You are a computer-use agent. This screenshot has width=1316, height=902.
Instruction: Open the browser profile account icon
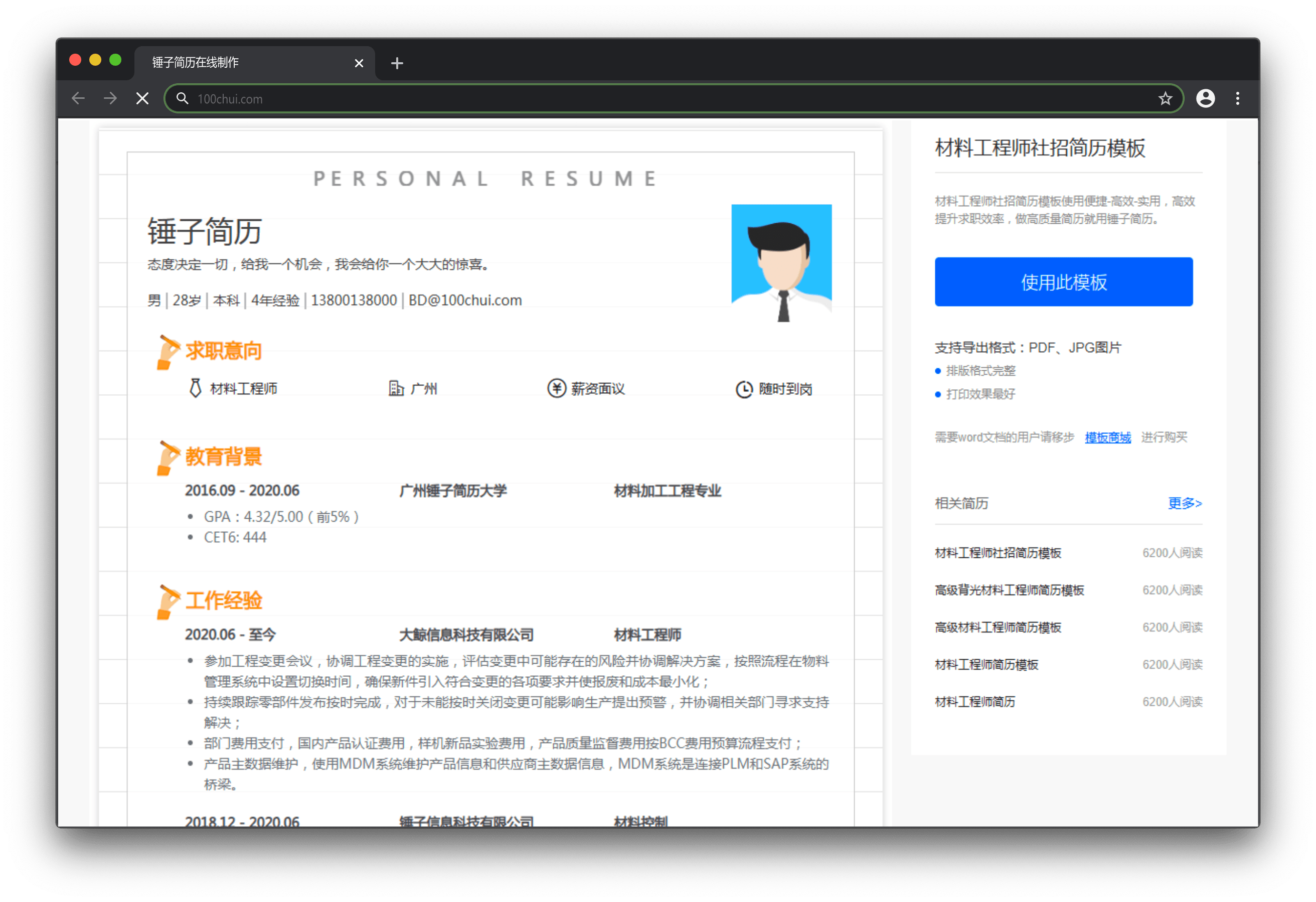[x=1205, y=99]
